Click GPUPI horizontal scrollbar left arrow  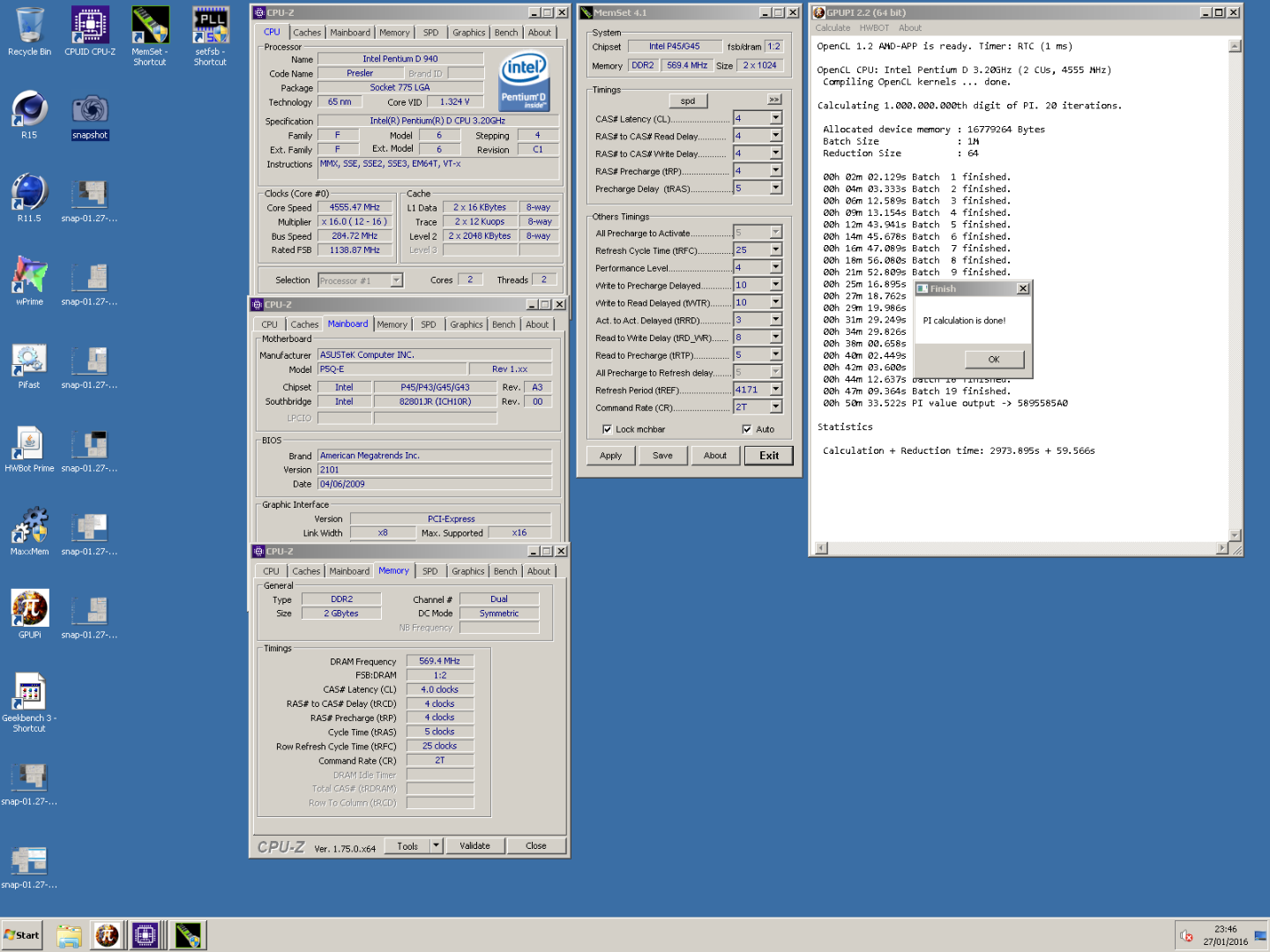click(822, 548)
